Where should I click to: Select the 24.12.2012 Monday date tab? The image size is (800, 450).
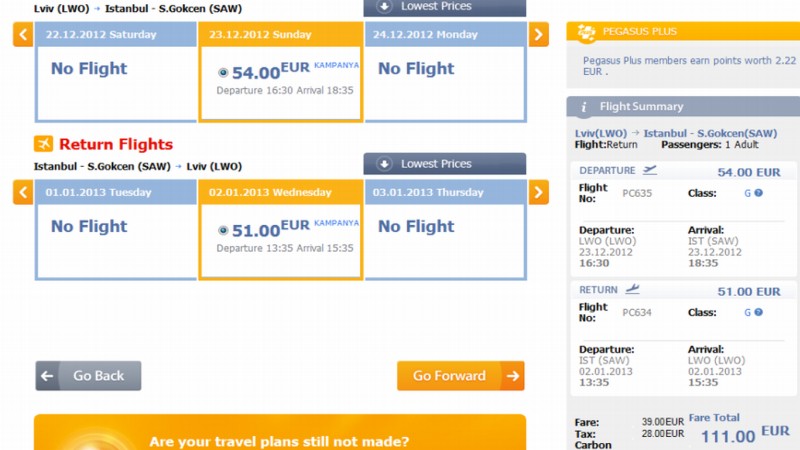pos(445,35)
